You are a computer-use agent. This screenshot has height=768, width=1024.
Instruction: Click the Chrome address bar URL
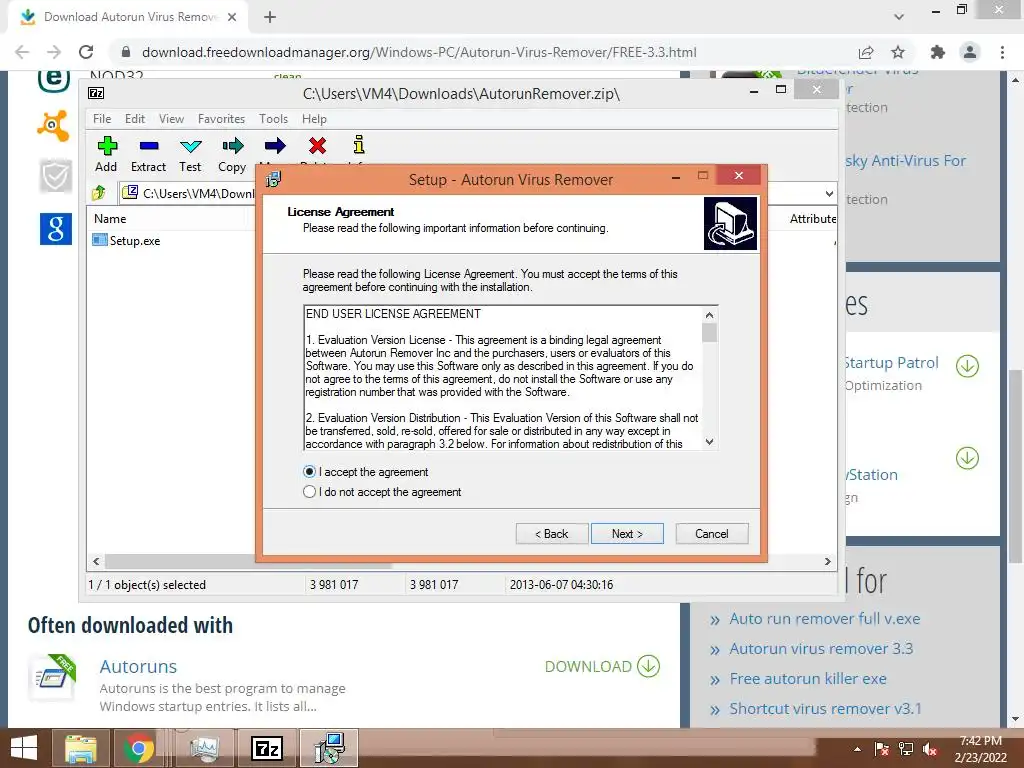point(419,52)
